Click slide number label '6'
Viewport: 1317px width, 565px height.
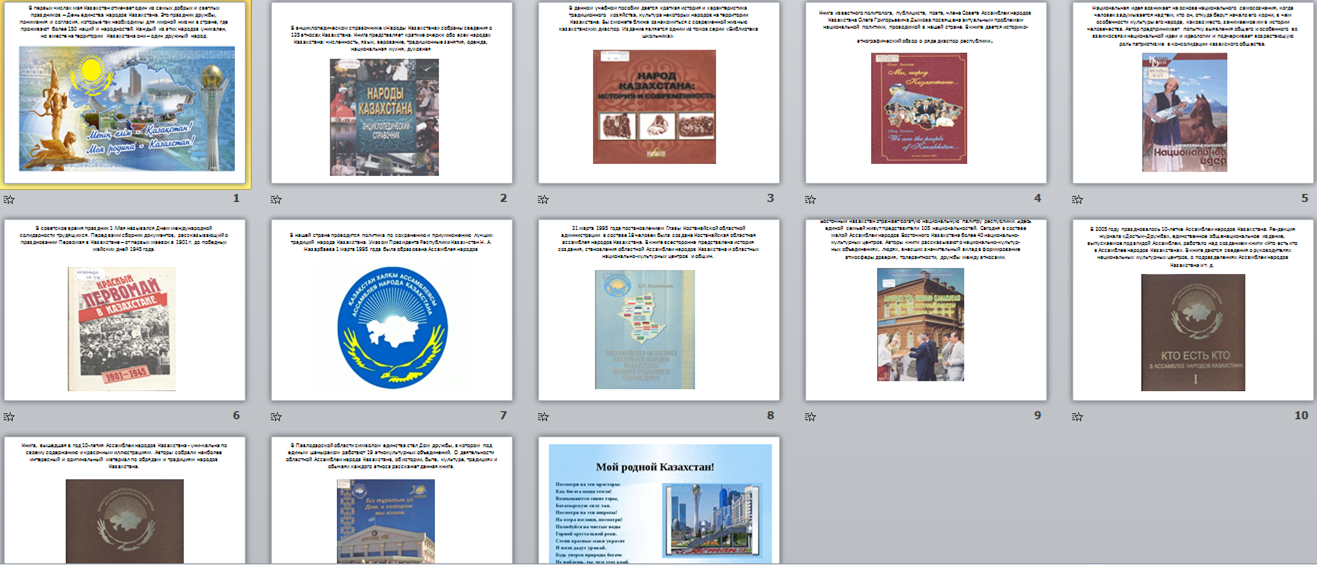pyautogui.click(x=236, y=416)
